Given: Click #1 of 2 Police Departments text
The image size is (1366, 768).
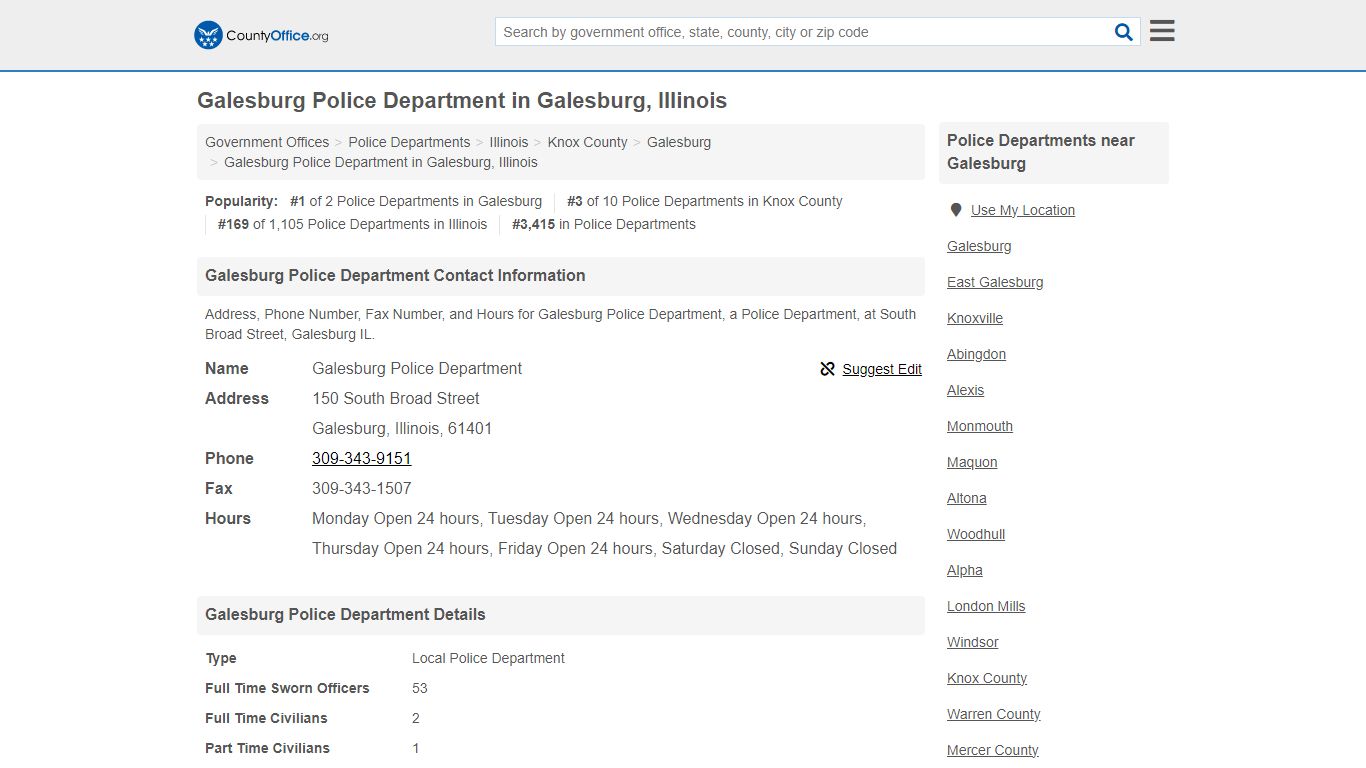Looking at the screenshot, I should [416, 201].
